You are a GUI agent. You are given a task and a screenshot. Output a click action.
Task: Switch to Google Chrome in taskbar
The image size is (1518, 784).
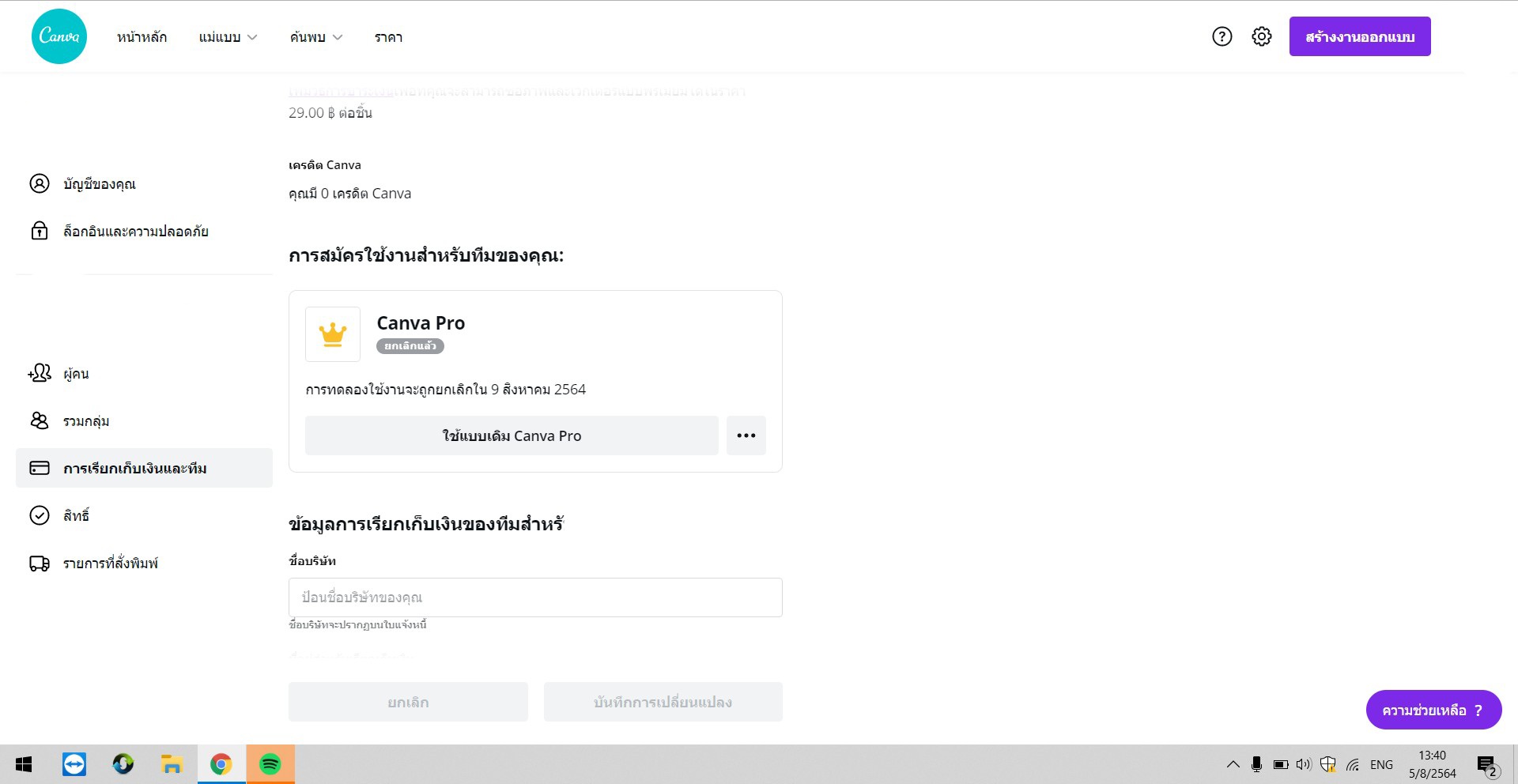221,764
